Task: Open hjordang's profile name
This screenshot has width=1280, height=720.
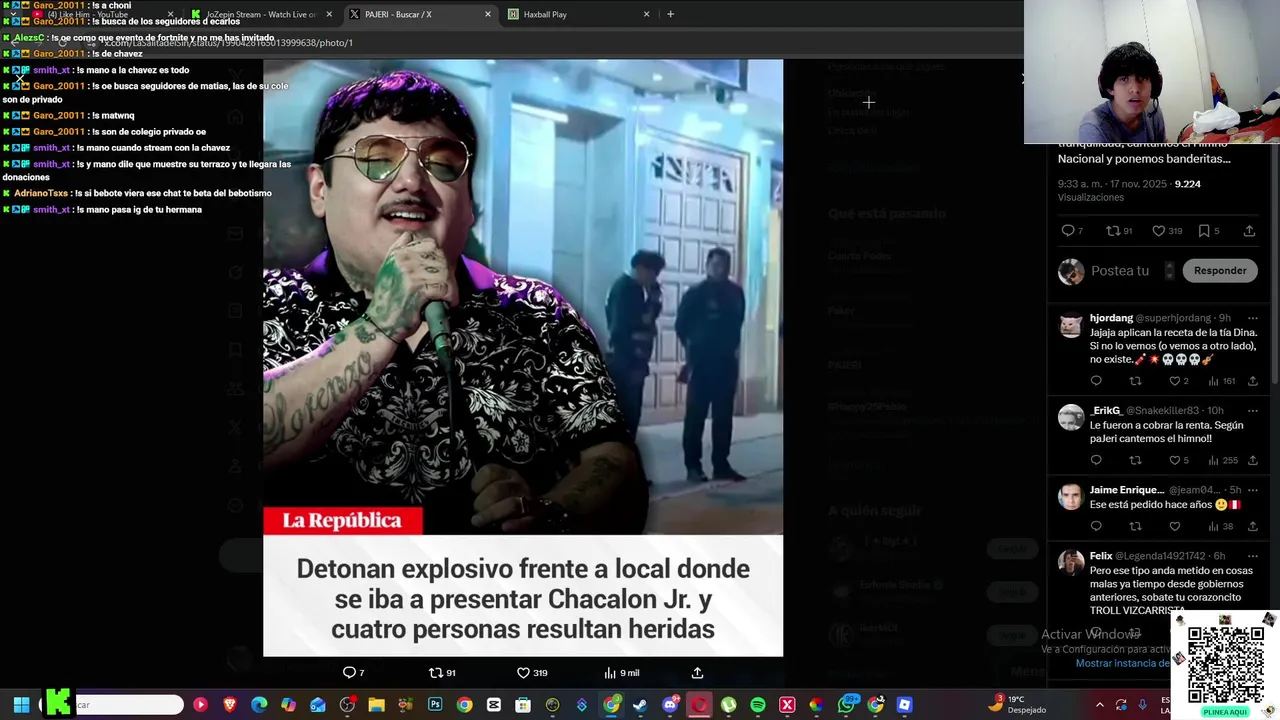Action: pyautogui.click(x=1111, y=318)
